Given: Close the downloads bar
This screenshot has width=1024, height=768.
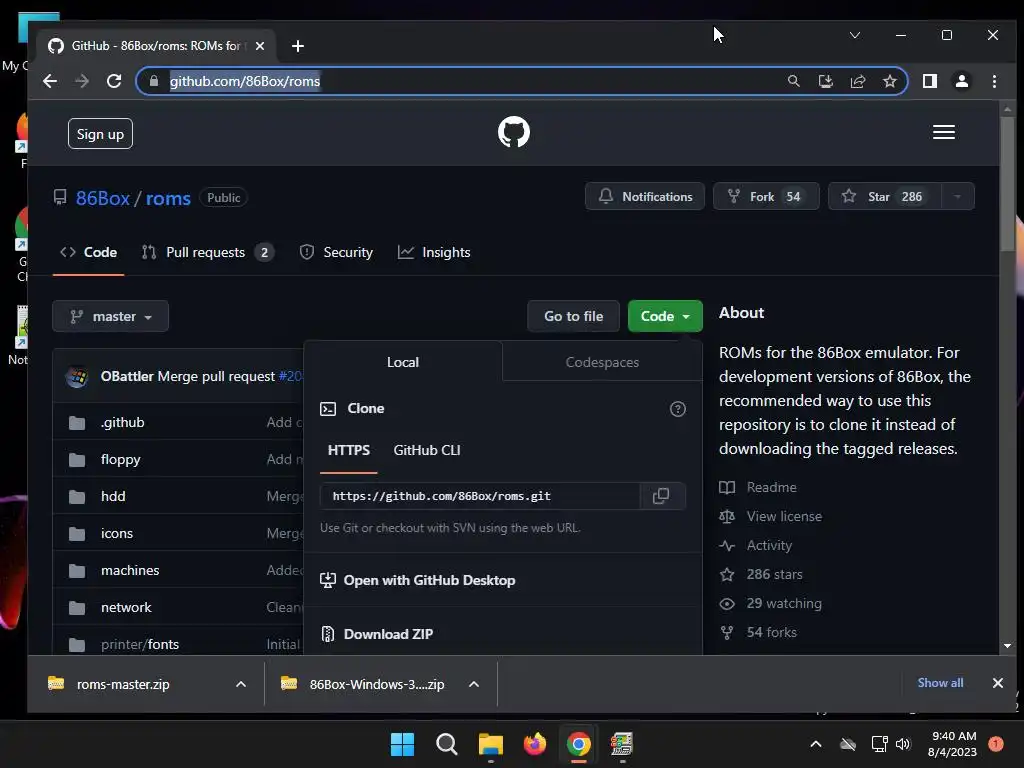Looking at the screenshot, I should click(997, 683).
